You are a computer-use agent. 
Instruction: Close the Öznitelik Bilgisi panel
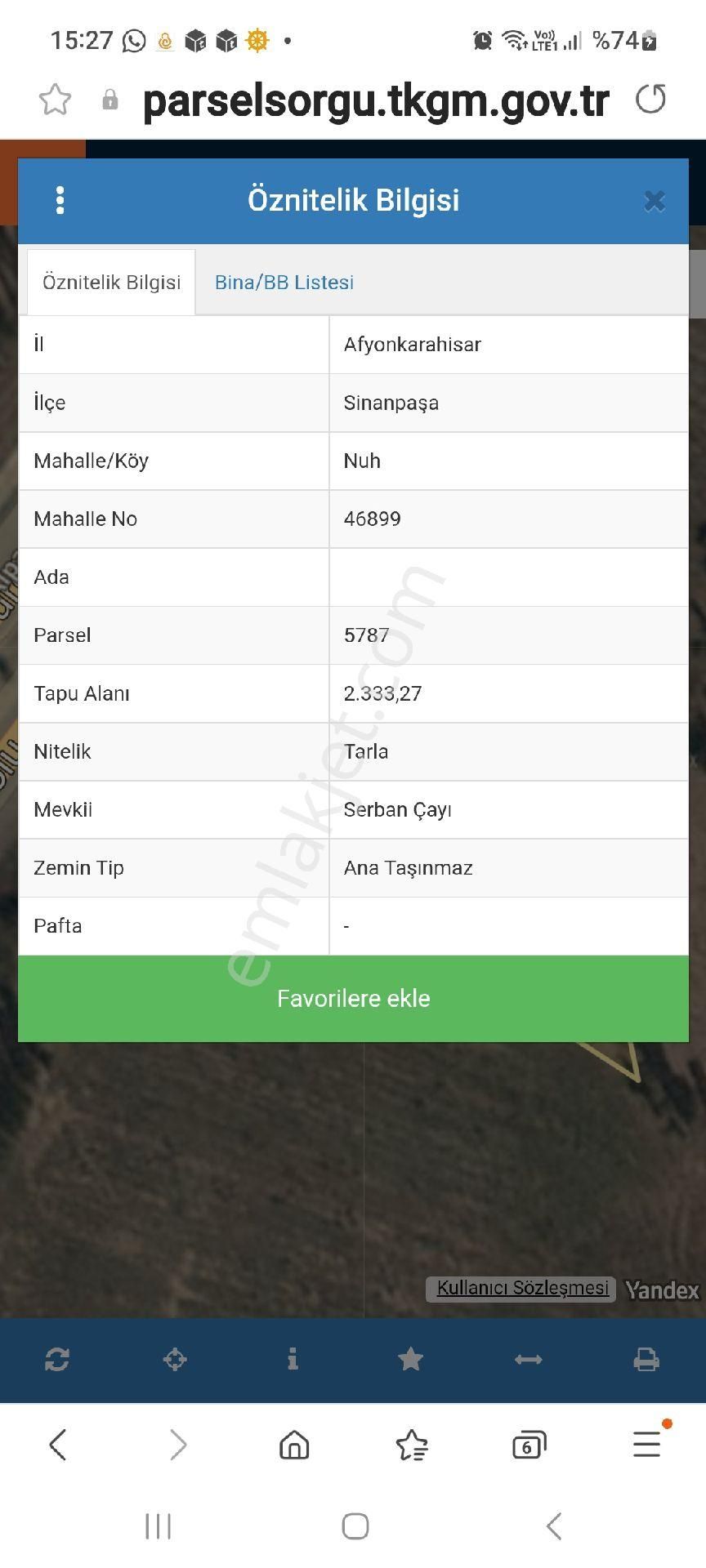tap(654, 200)
